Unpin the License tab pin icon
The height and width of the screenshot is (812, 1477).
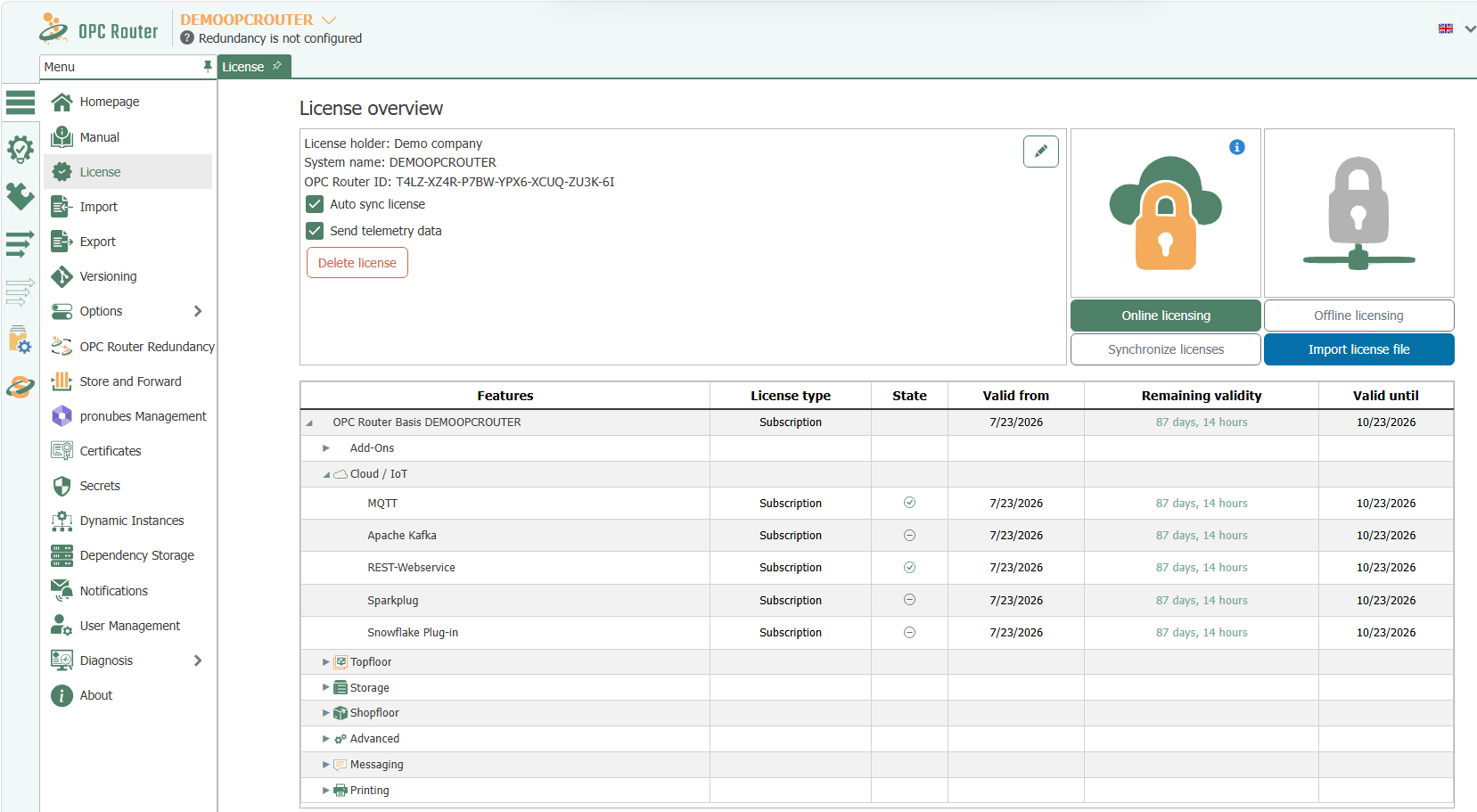click(277, 66)
